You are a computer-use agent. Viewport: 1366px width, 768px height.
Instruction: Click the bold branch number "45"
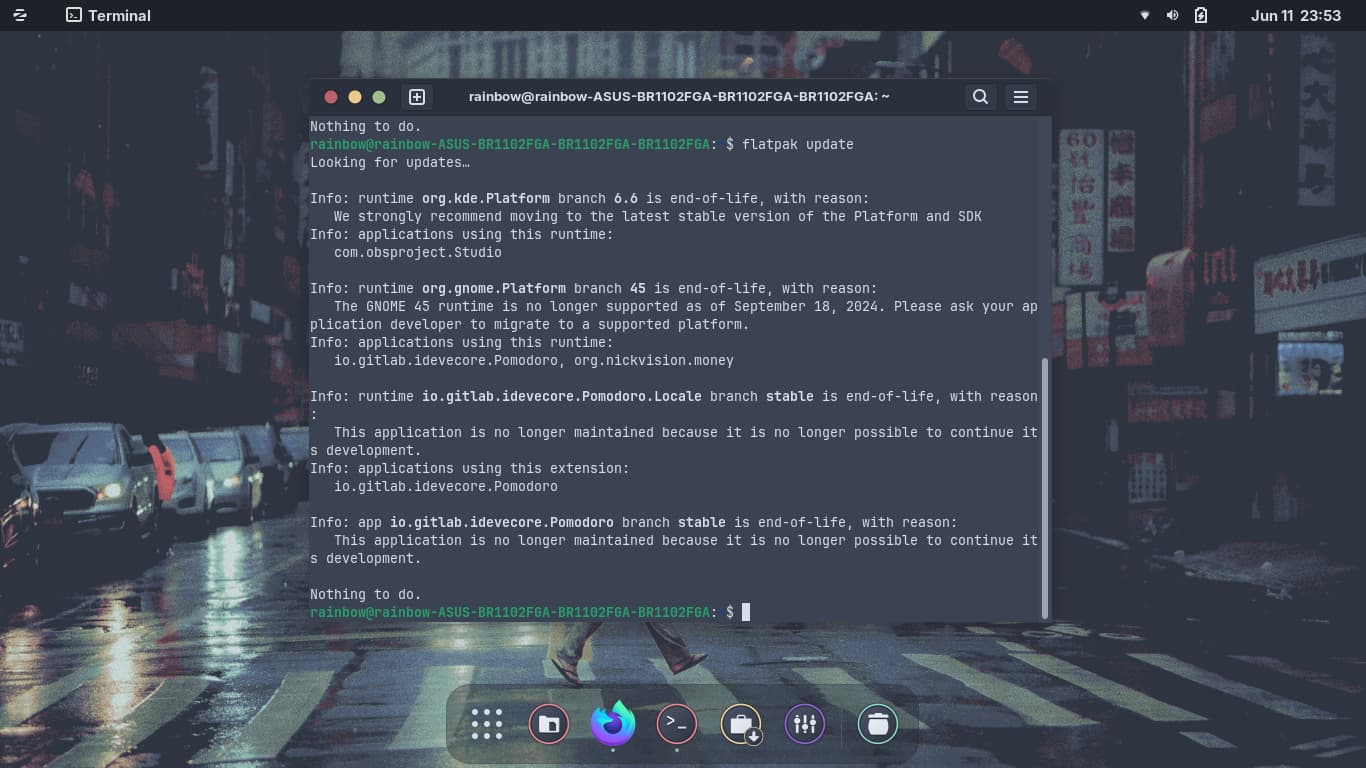[x=638, y=289]
